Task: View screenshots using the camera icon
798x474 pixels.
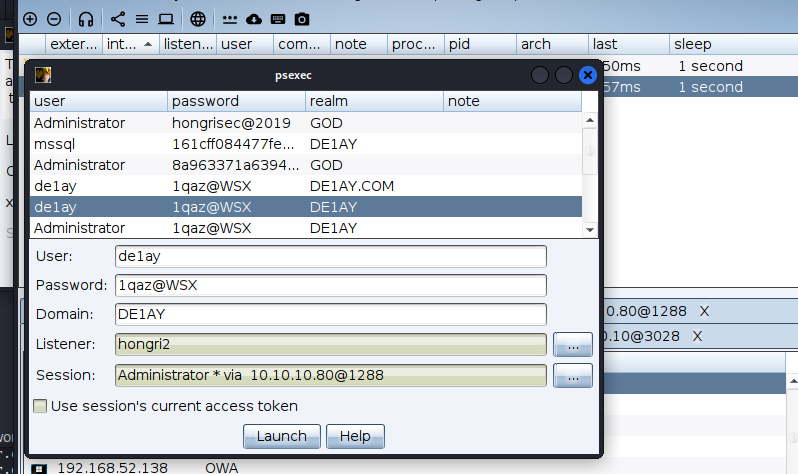Action: 302,19
